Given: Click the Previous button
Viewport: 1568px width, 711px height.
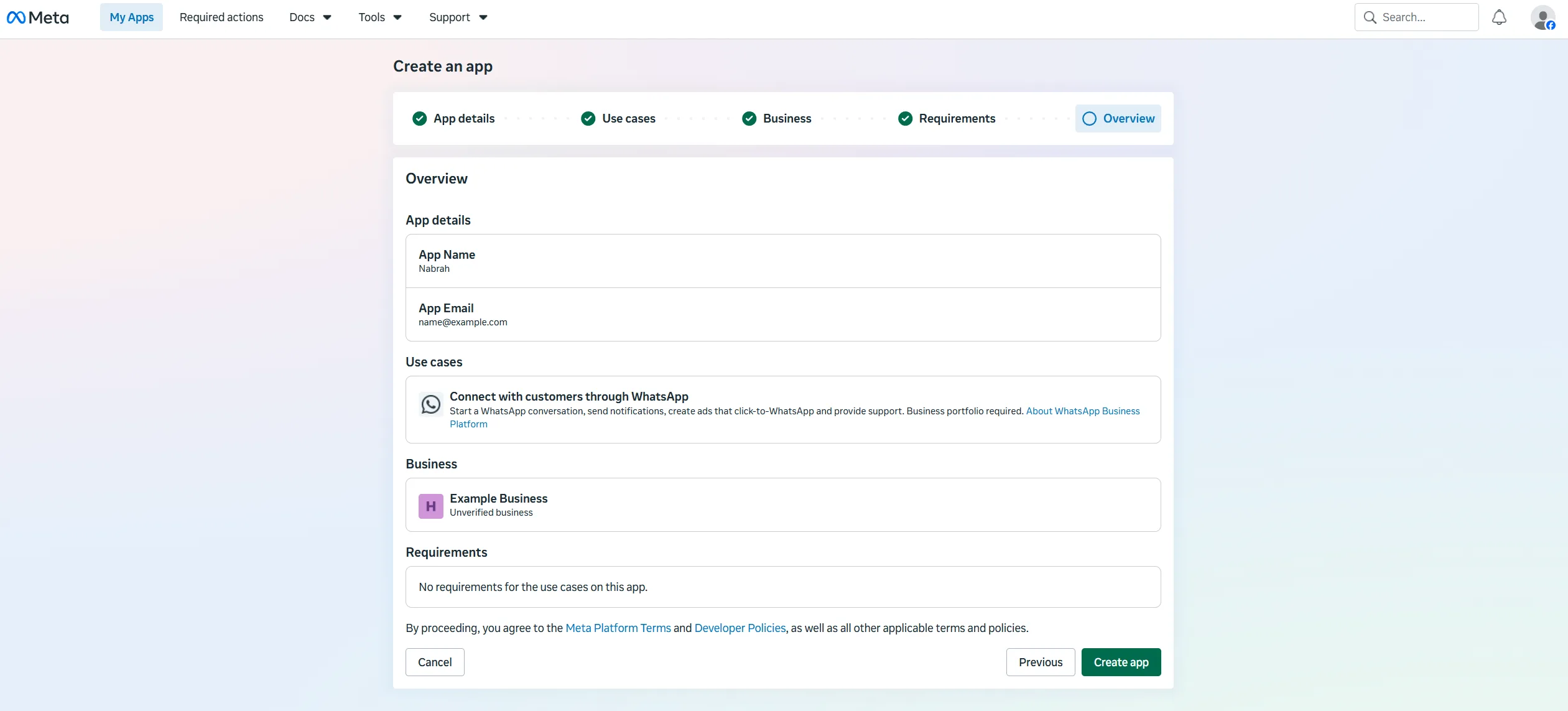Looking at the screenshot, I should 1040,662.
